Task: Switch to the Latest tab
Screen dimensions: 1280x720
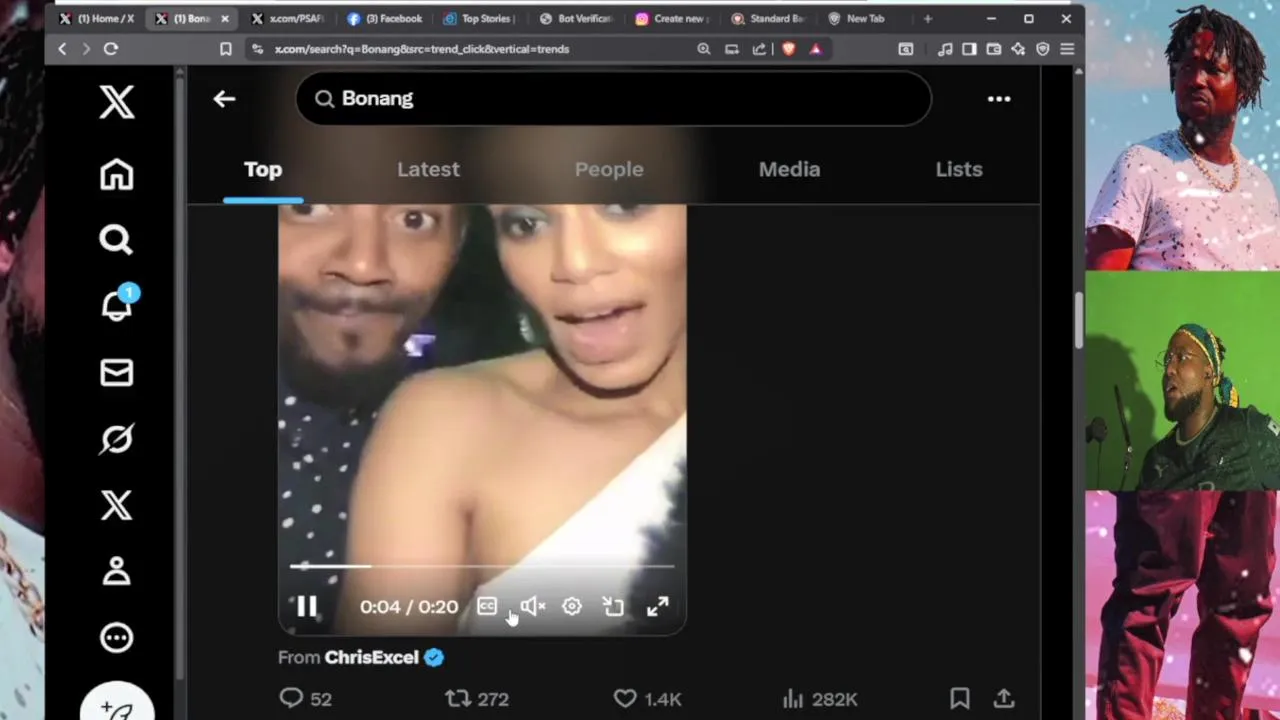Action: (428, 169)
